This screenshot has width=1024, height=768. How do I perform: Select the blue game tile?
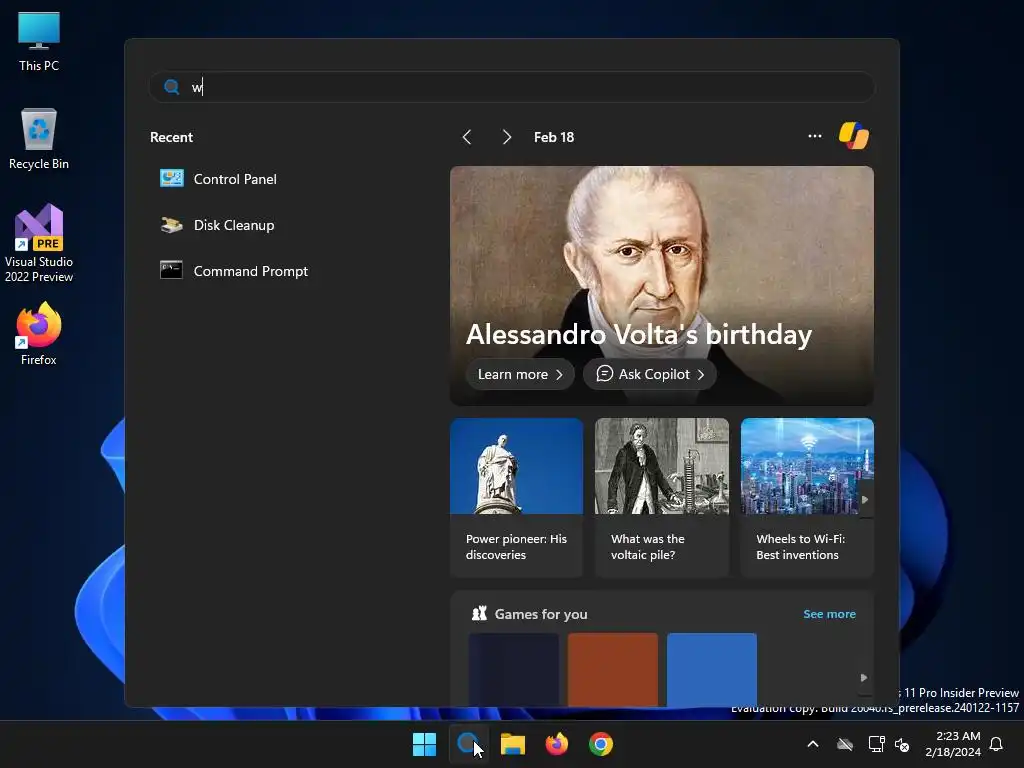click(712, 669)
